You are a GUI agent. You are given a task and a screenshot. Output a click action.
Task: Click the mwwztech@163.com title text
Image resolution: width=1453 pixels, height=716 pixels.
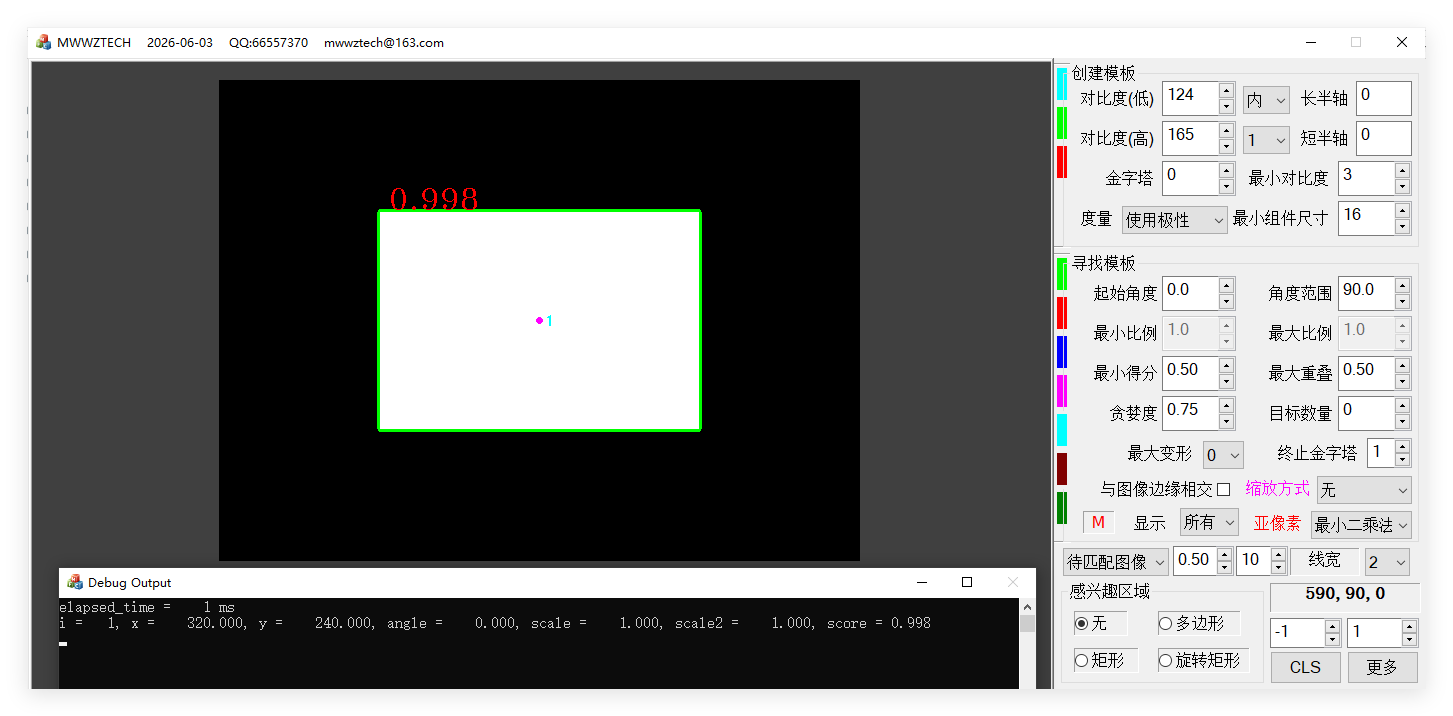pos(384,43)
